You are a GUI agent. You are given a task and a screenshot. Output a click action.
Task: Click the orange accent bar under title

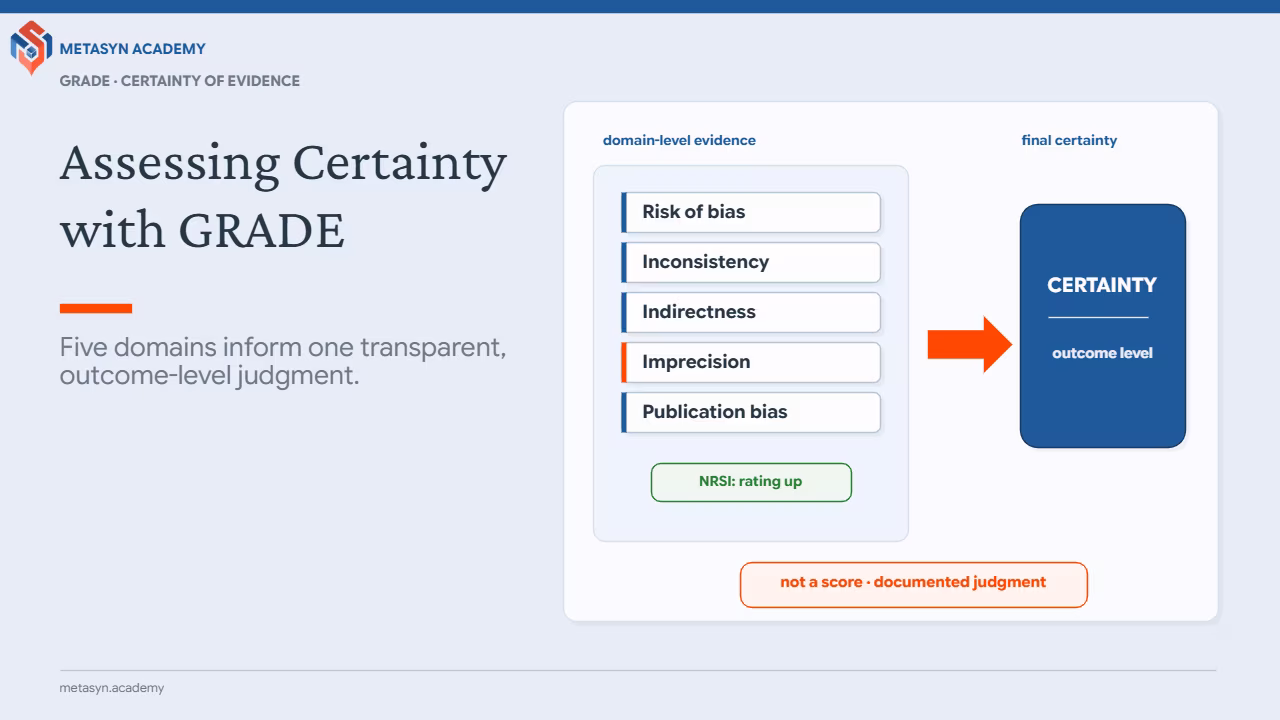pos(96,309)
